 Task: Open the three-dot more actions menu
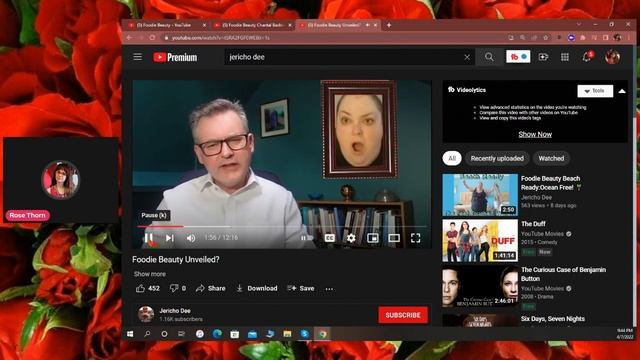(x=329, y=289)
